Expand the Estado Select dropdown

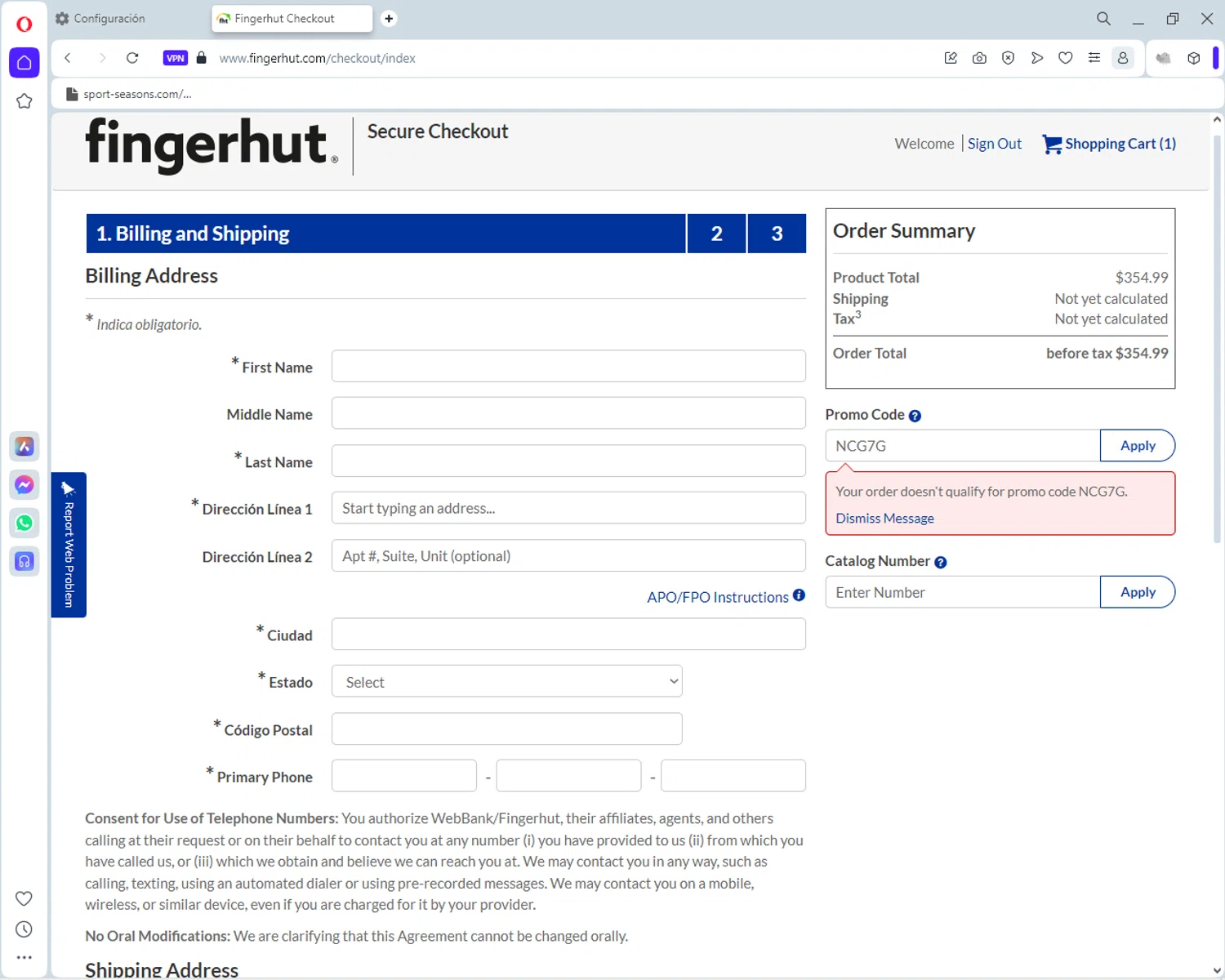[507, 681]
